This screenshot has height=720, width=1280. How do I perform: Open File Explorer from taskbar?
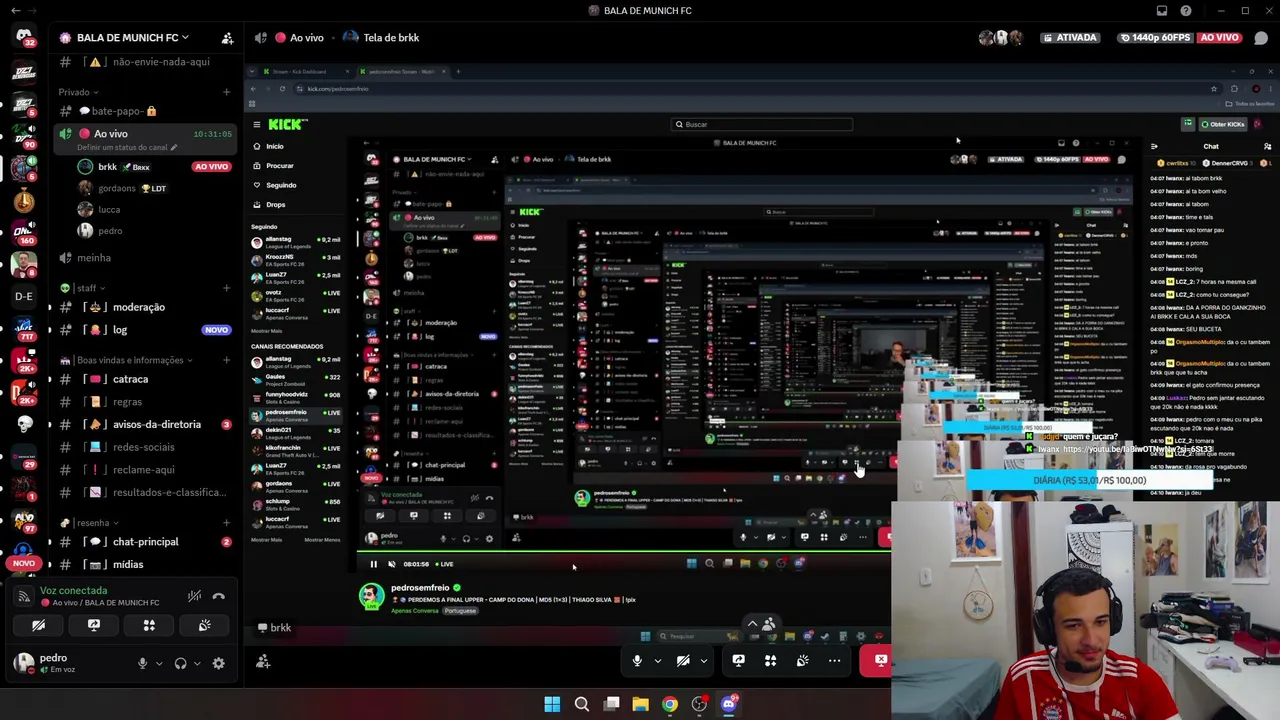click(640, 704)
